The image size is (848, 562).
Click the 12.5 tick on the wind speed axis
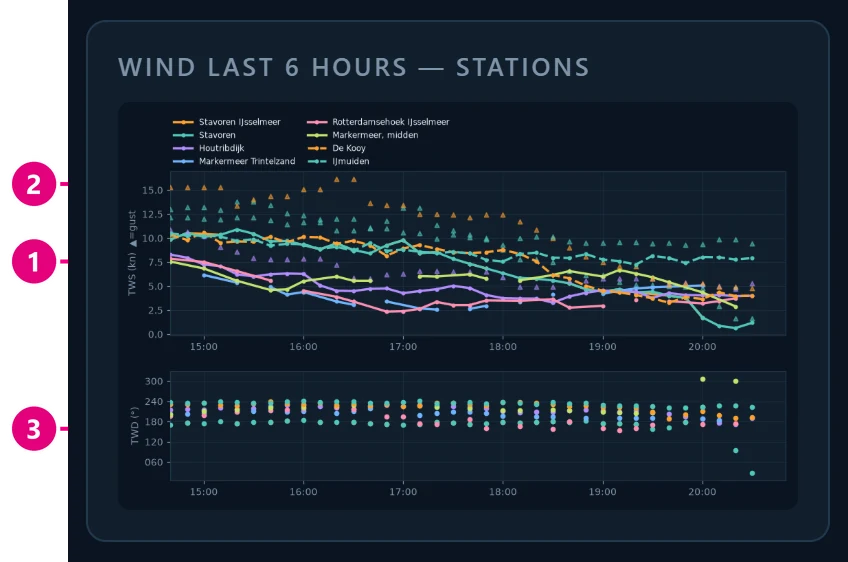pyautogui.click(x=152, y=215)
